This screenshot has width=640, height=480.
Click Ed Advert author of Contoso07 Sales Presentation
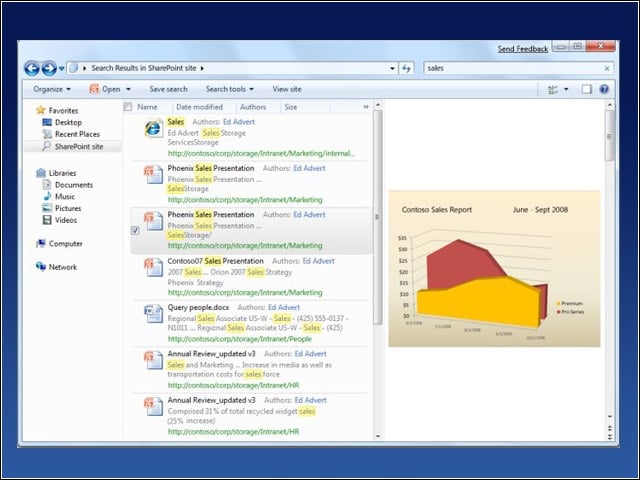318,261
